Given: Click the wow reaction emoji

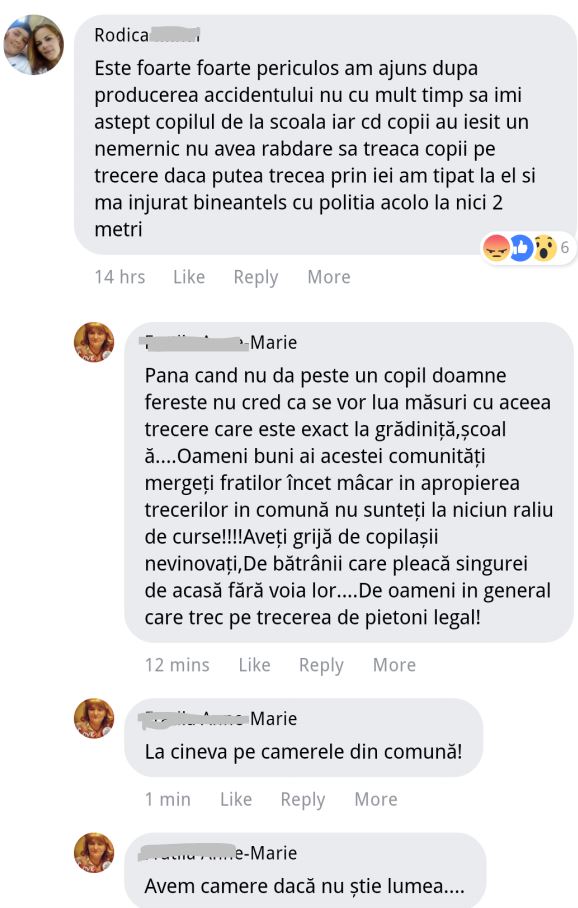Looking at the screenshot, I should pos(544,248).
